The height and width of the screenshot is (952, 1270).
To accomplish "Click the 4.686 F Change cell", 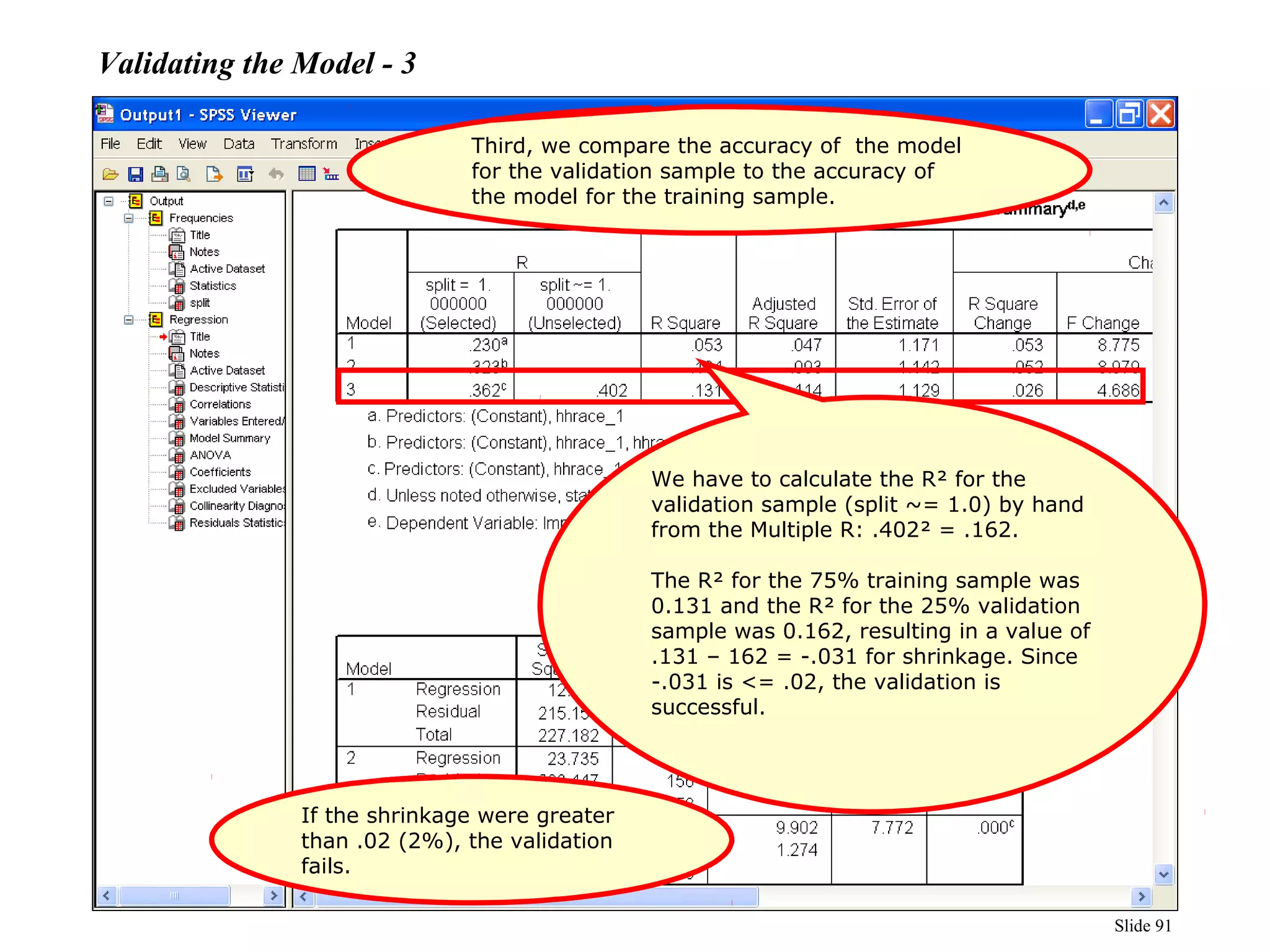I will tap(1117, 390).
